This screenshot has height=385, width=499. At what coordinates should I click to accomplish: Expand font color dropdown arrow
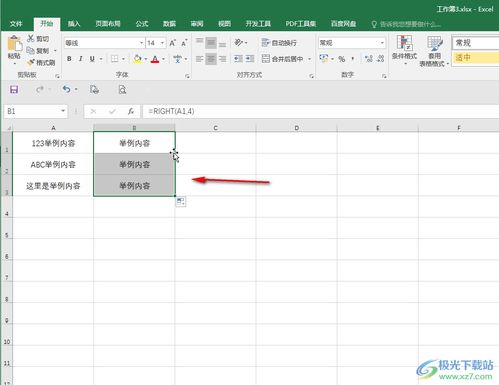point(163,59)
